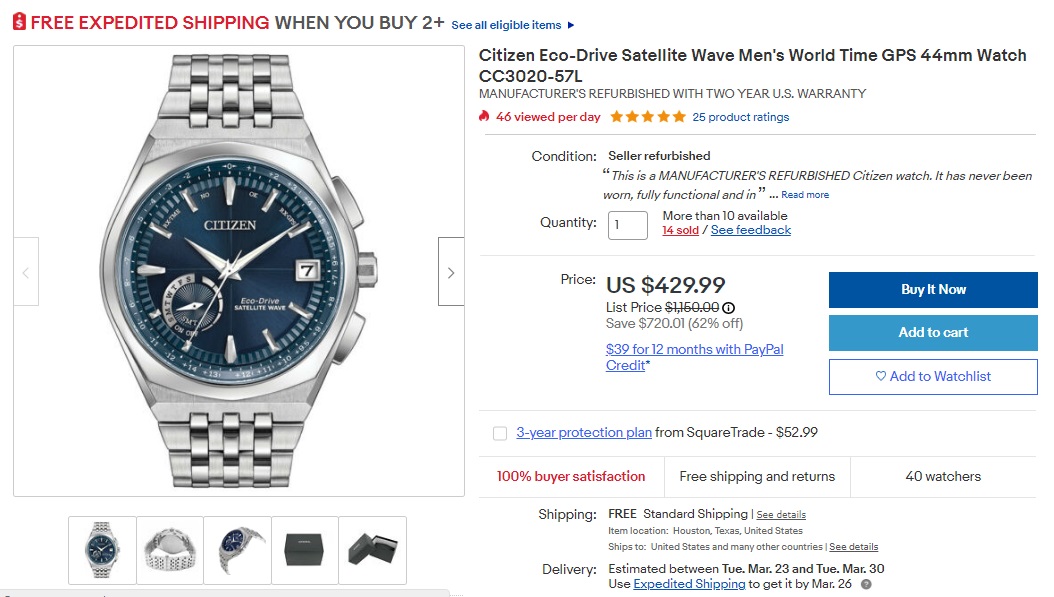Add the watch to cart

pyautogui.click(x=932, y=332)
